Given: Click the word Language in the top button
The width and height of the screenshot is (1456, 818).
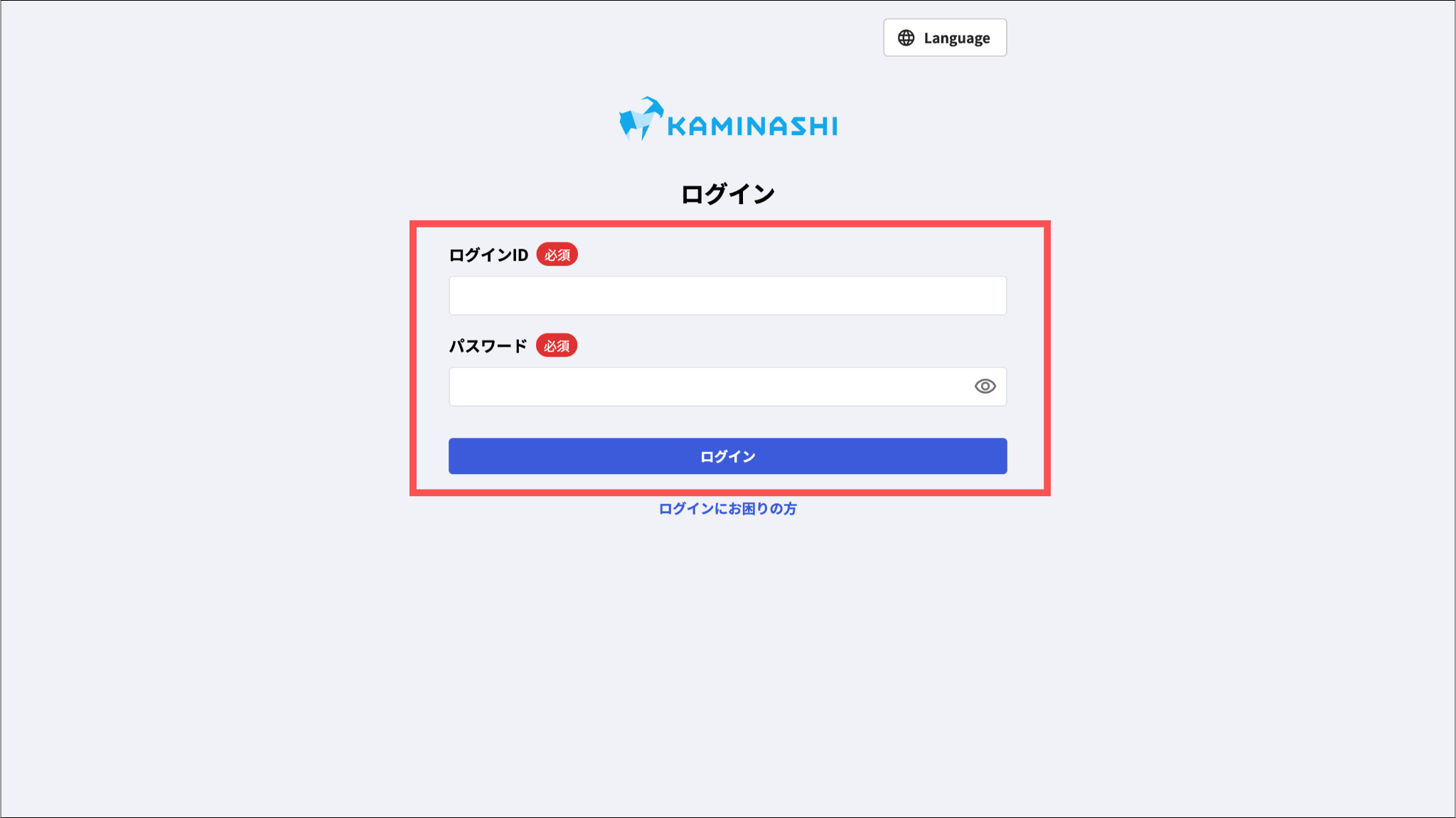Looking at the screenshot, I should (x=956, y=38).
